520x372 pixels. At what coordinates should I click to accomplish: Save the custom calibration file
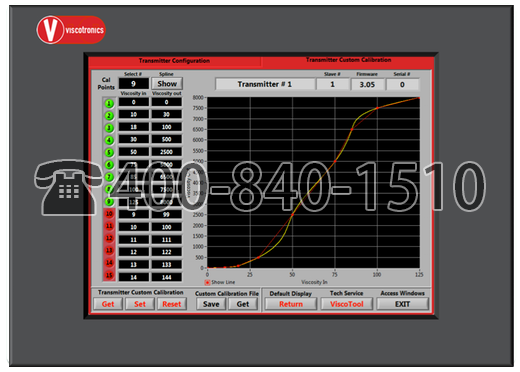(x=211, y=304)
